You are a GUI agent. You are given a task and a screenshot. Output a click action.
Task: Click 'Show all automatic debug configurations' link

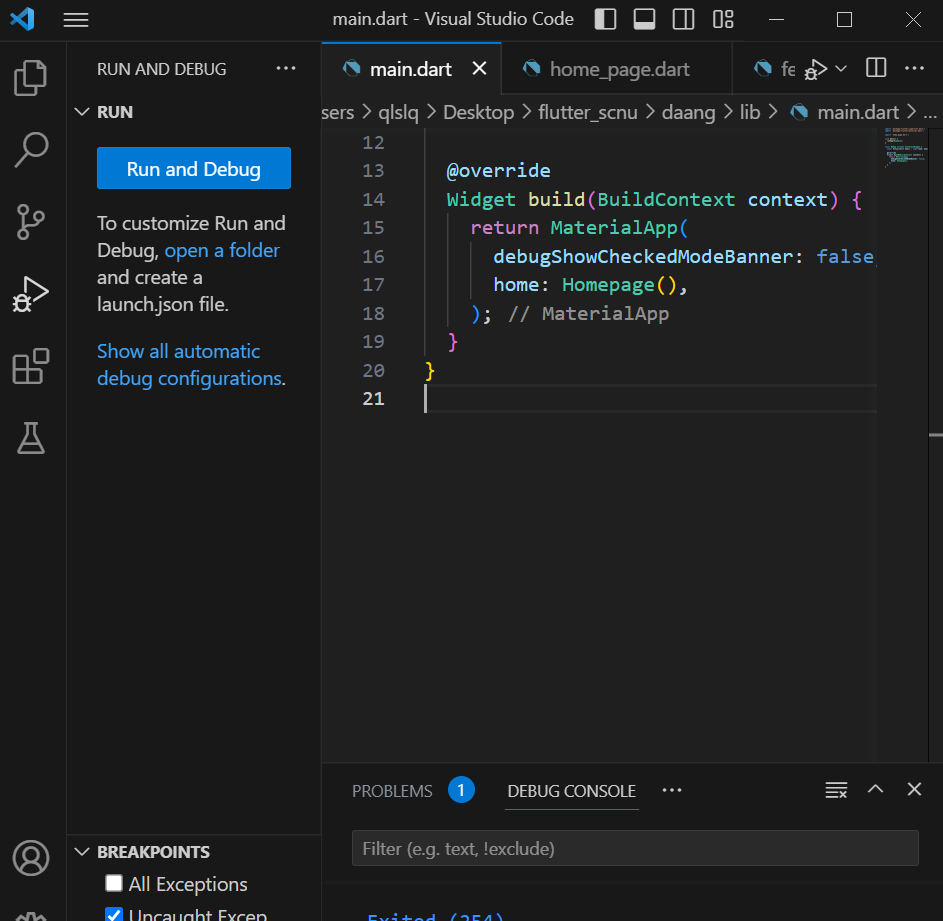(190, 365)
